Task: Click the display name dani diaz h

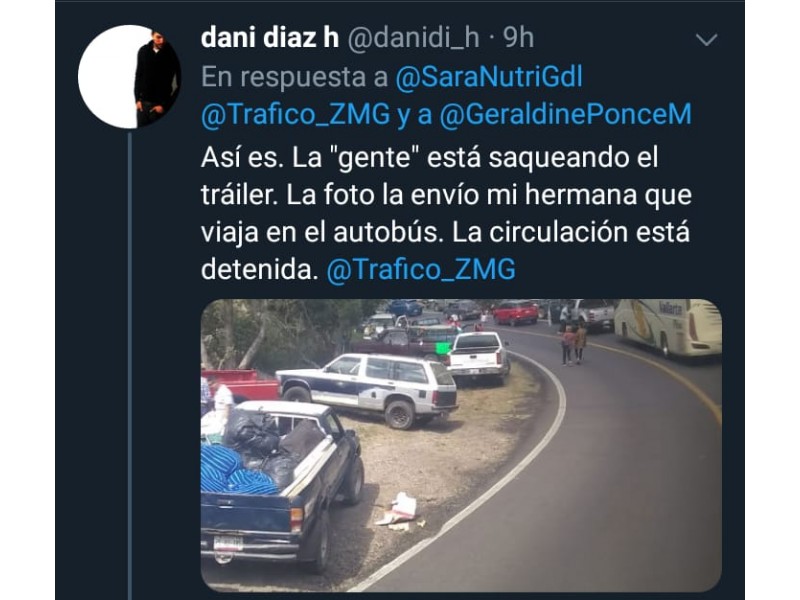Action: click(x=270, y=38)
